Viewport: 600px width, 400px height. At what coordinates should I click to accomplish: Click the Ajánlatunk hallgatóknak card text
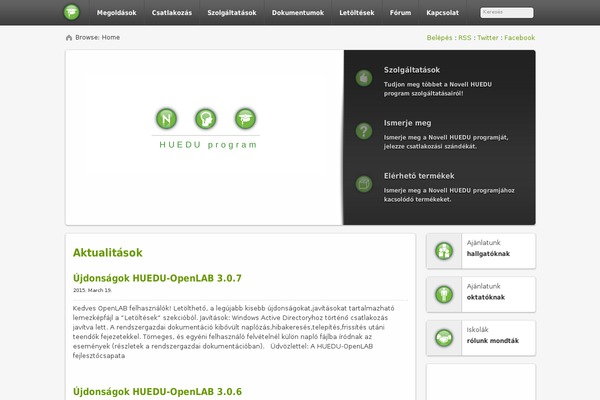(x=488, y=248)
